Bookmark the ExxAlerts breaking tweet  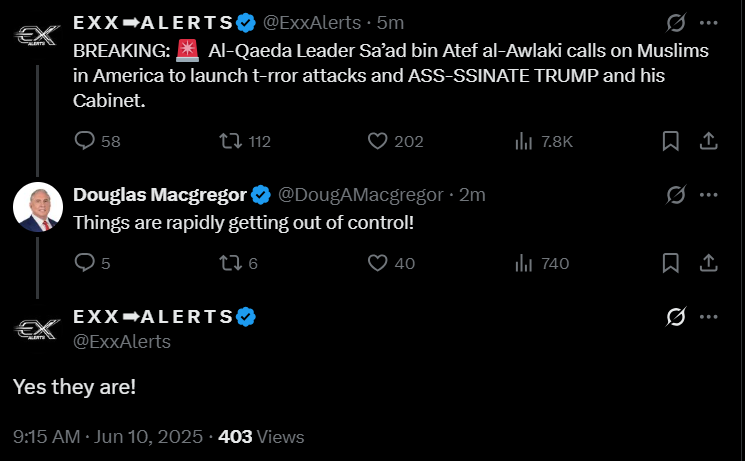(x=672, y=142)
